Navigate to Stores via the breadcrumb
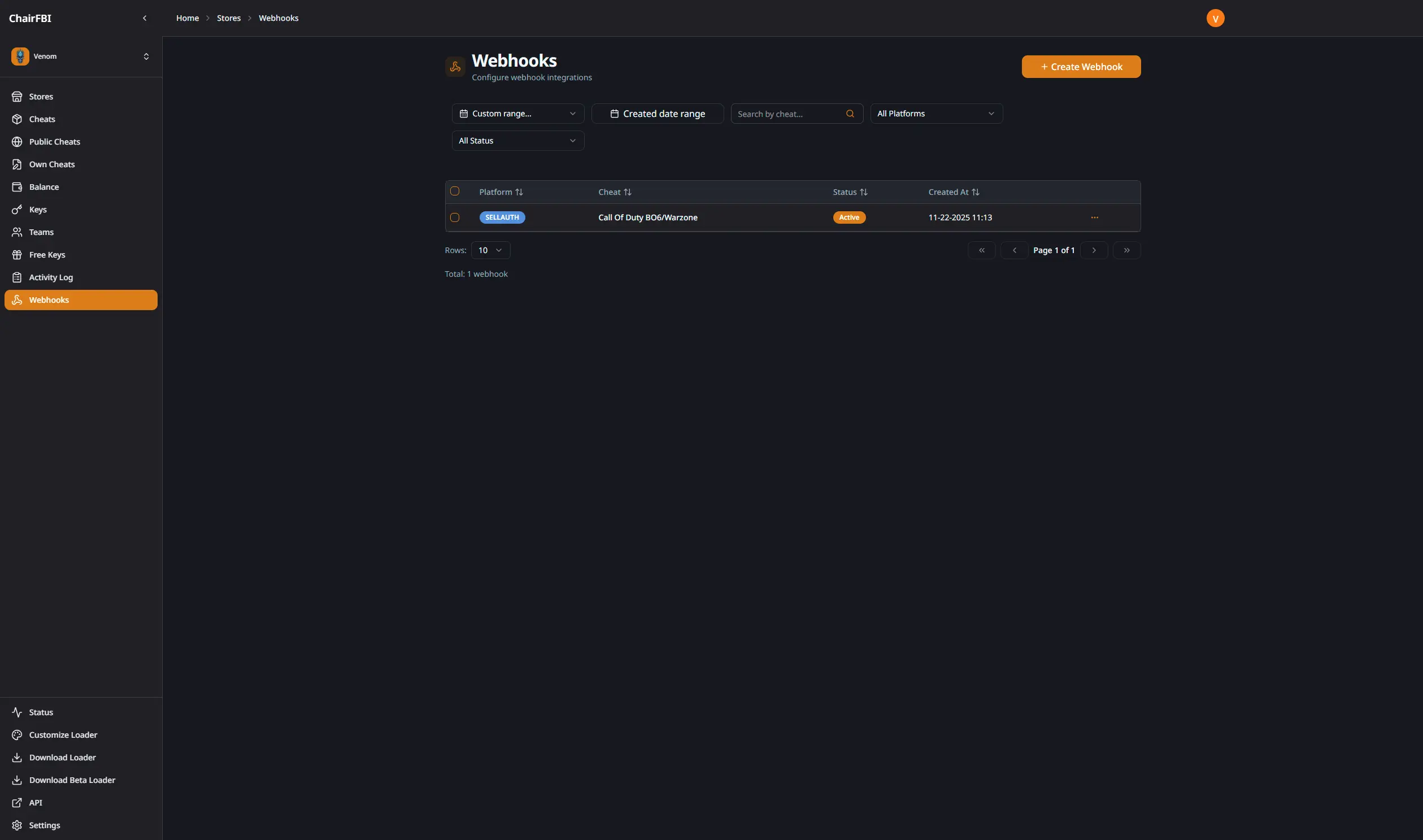The width and height of the screenshot is (1423, 840). (x=229, y=18)
